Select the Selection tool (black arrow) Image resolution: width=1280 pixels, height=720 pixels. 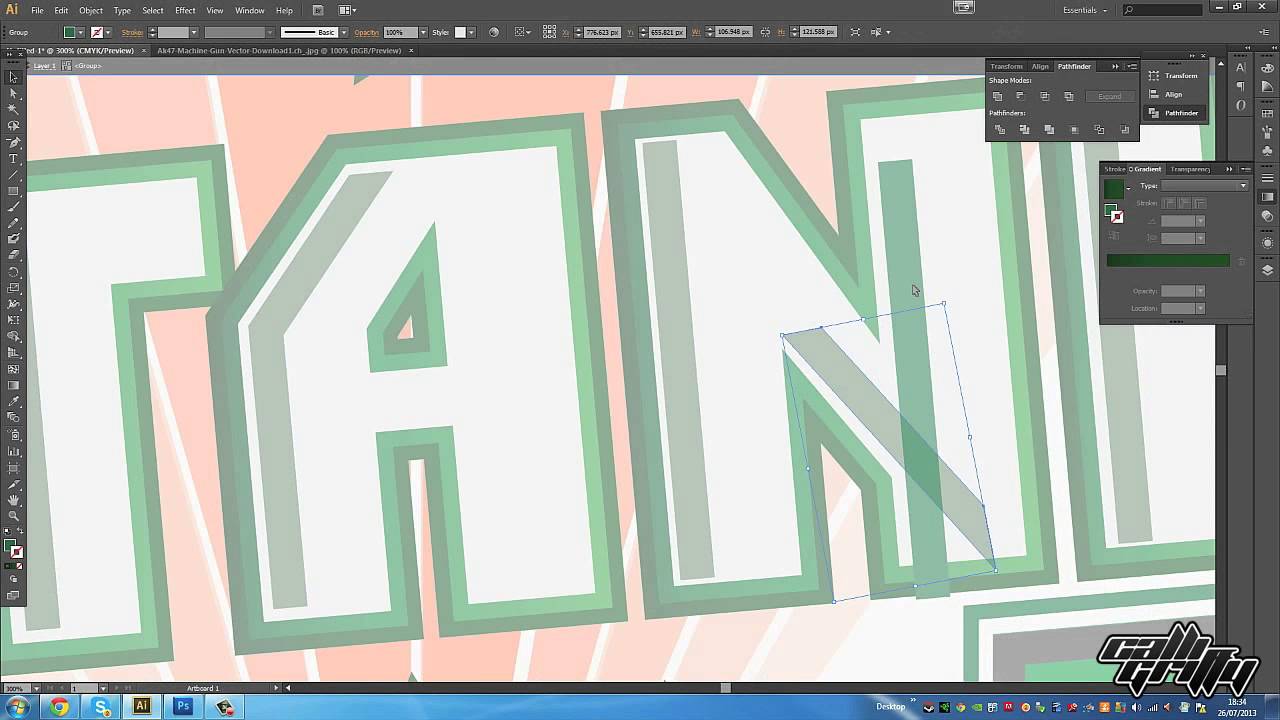[14, 77]
